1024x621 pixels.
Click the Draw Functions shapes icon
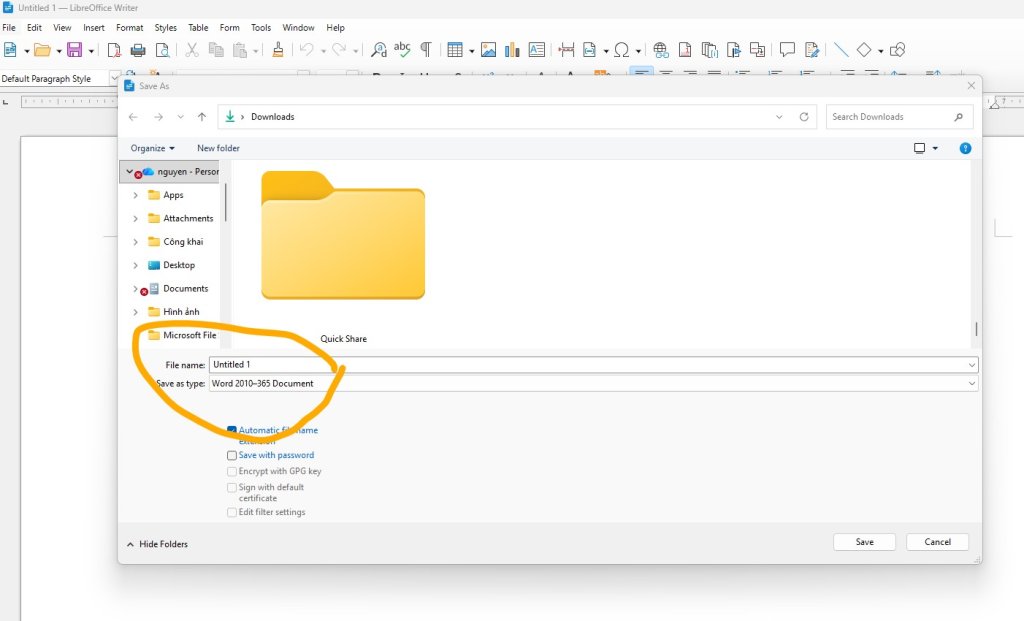tap(898, 50)
